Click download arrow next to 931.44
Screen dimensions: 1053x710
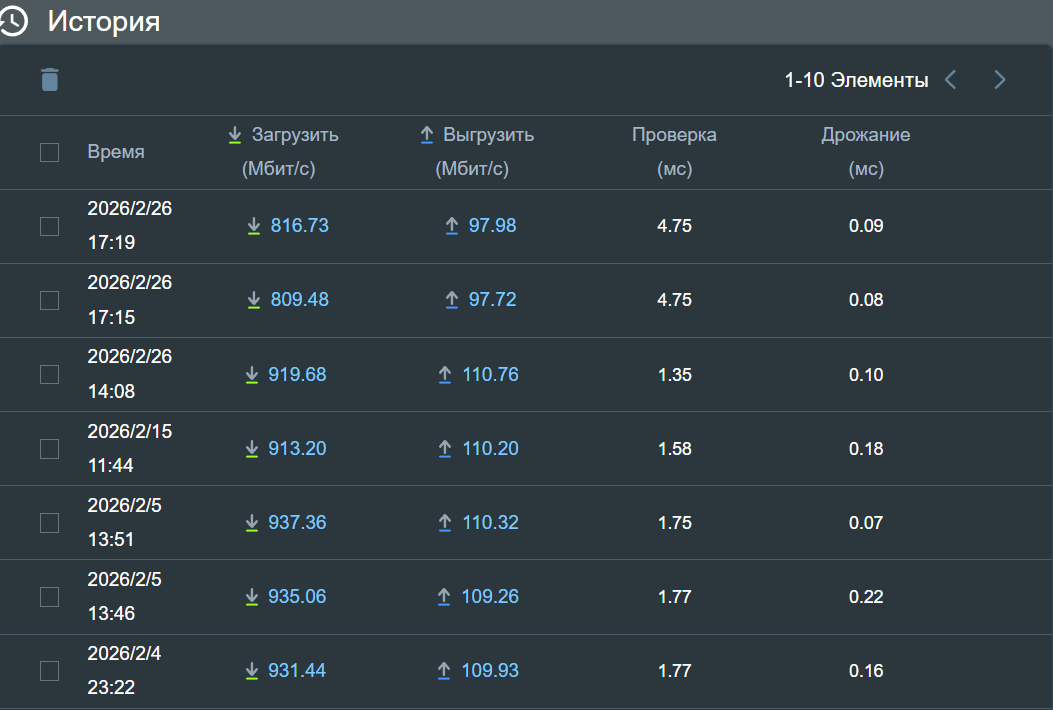[252, 670]
